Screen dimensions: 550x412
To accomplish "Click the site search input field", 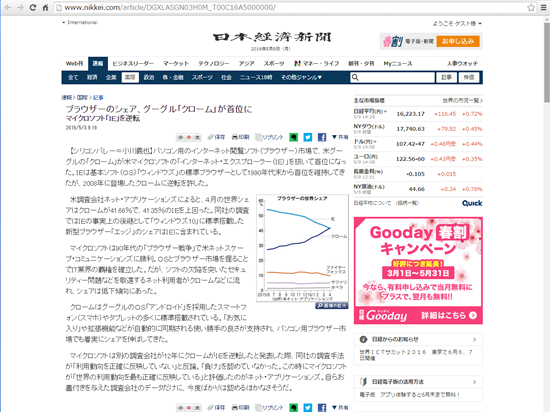I will (392, 77).
